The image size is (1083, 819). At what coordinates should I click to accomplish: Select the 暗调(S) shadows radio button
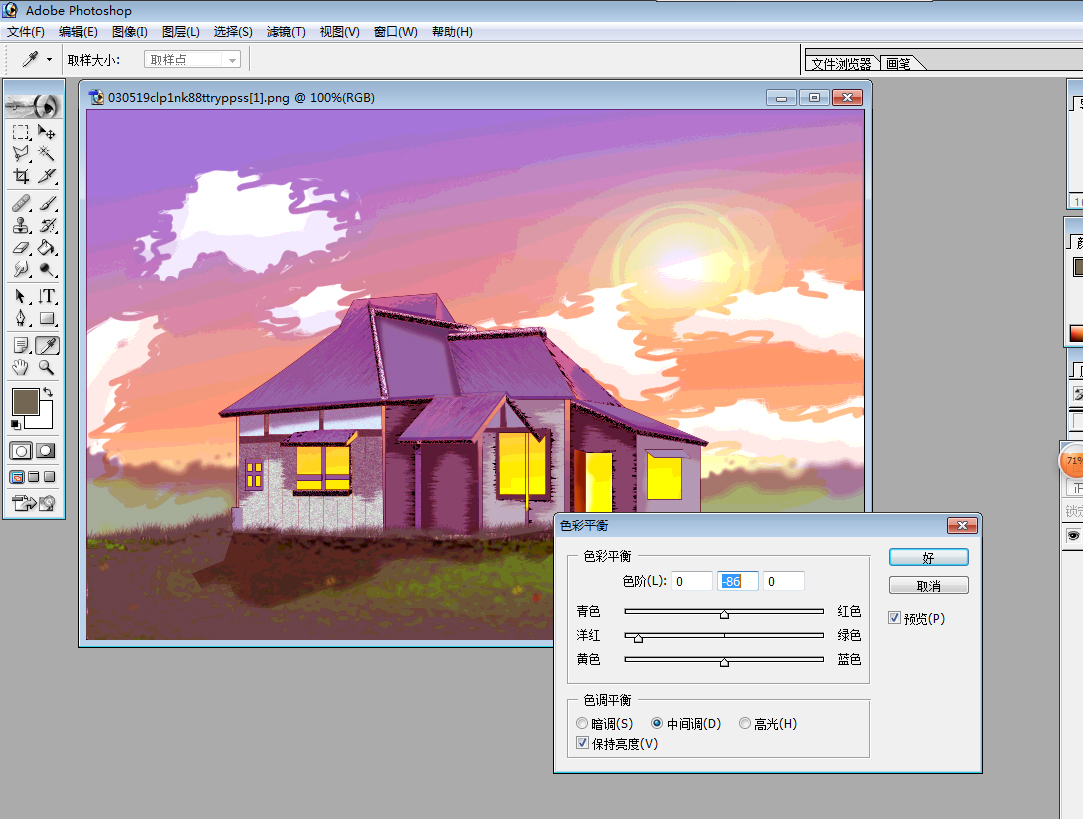582,723
